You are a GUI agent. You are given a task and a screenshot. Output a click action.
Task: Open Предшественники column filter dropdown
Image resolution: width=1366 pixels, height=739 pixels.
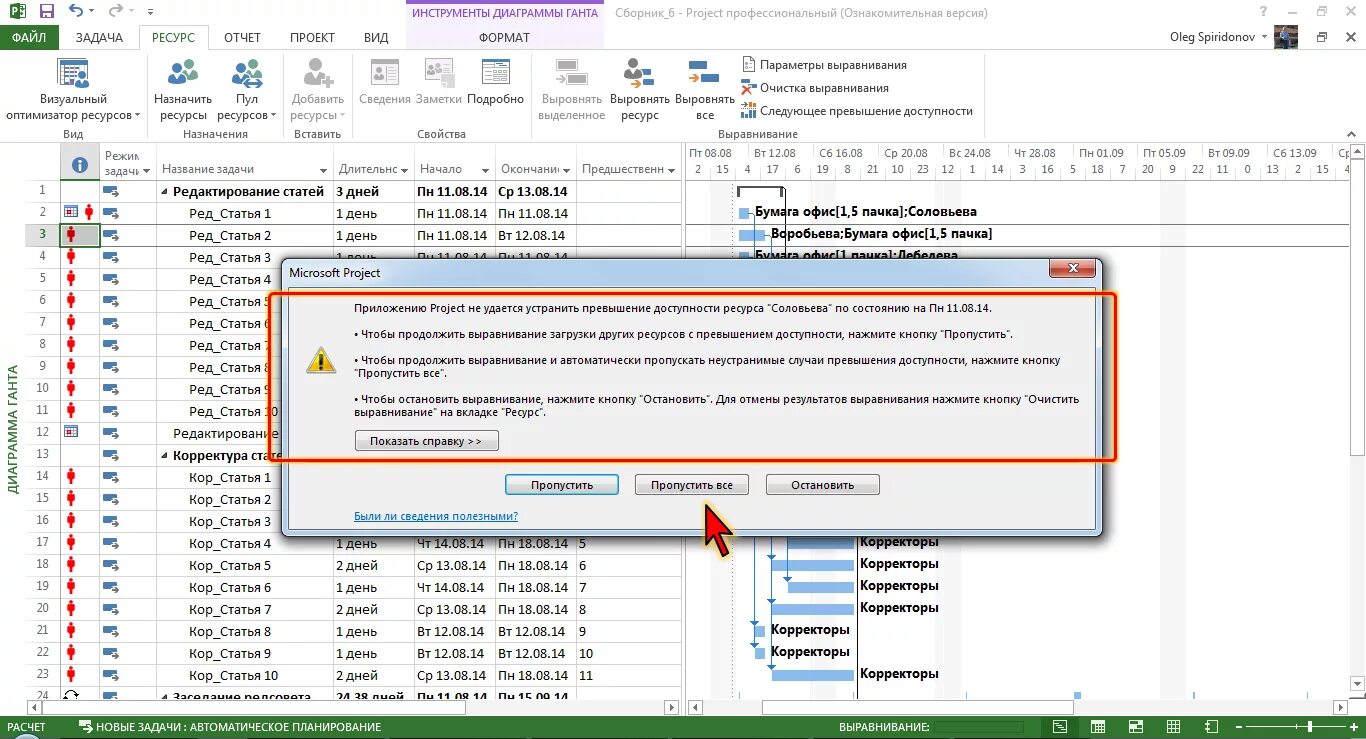click(x=671, y=170)
